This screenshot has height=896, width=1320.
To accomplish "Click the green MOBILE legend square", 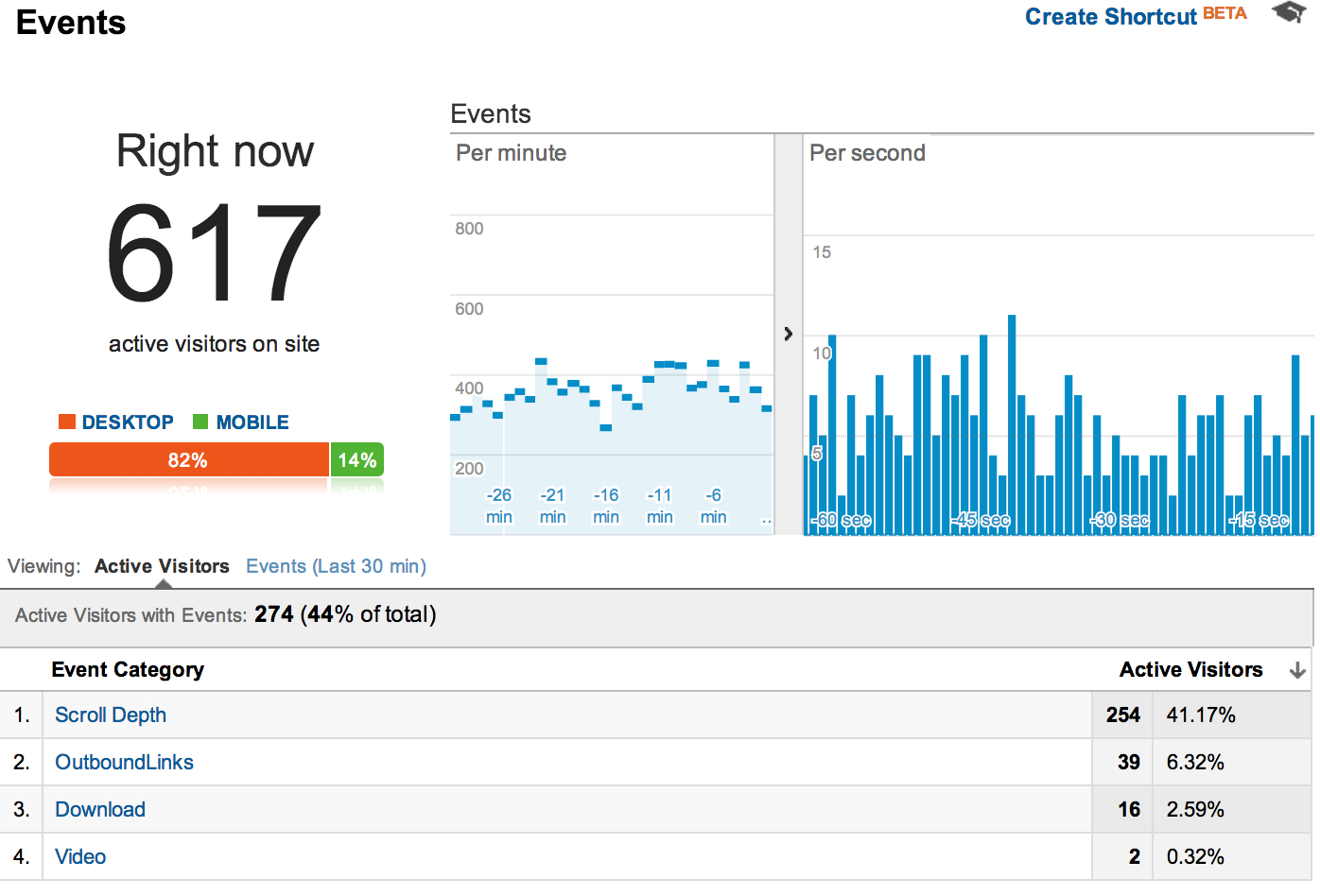I will [200, 422].
